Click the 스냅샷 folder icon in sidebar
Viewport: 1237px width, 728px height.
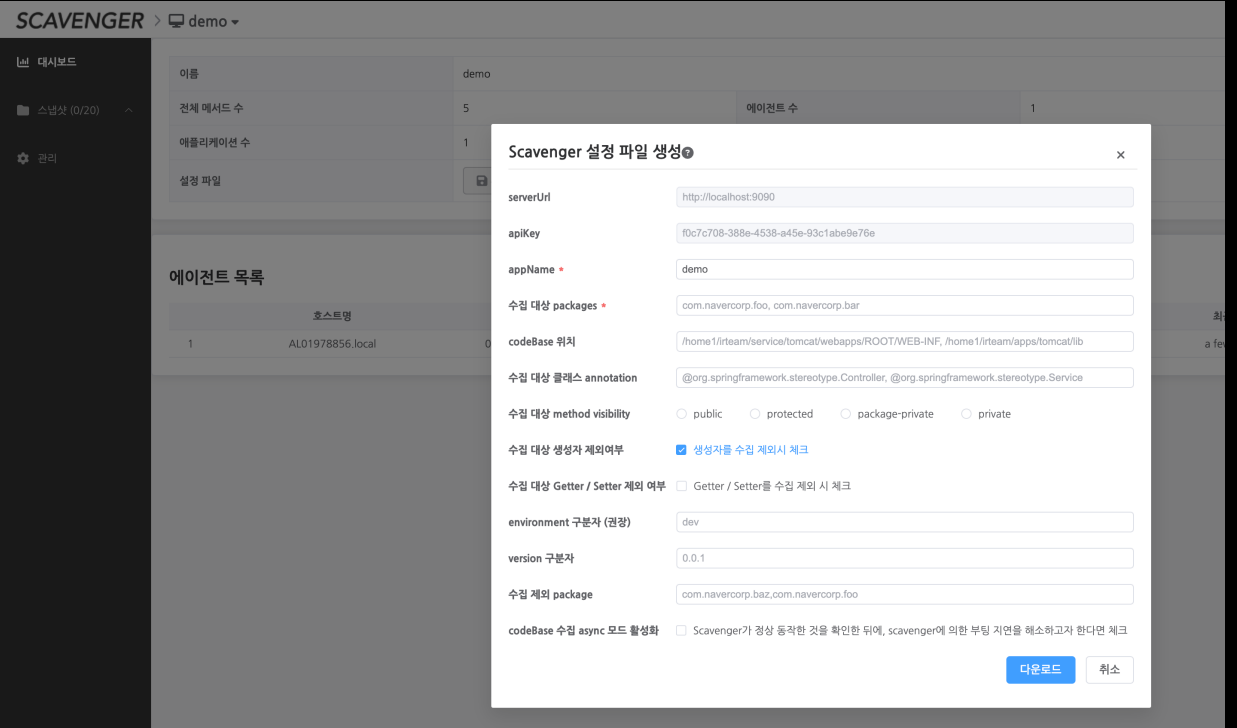click(23, 109)
